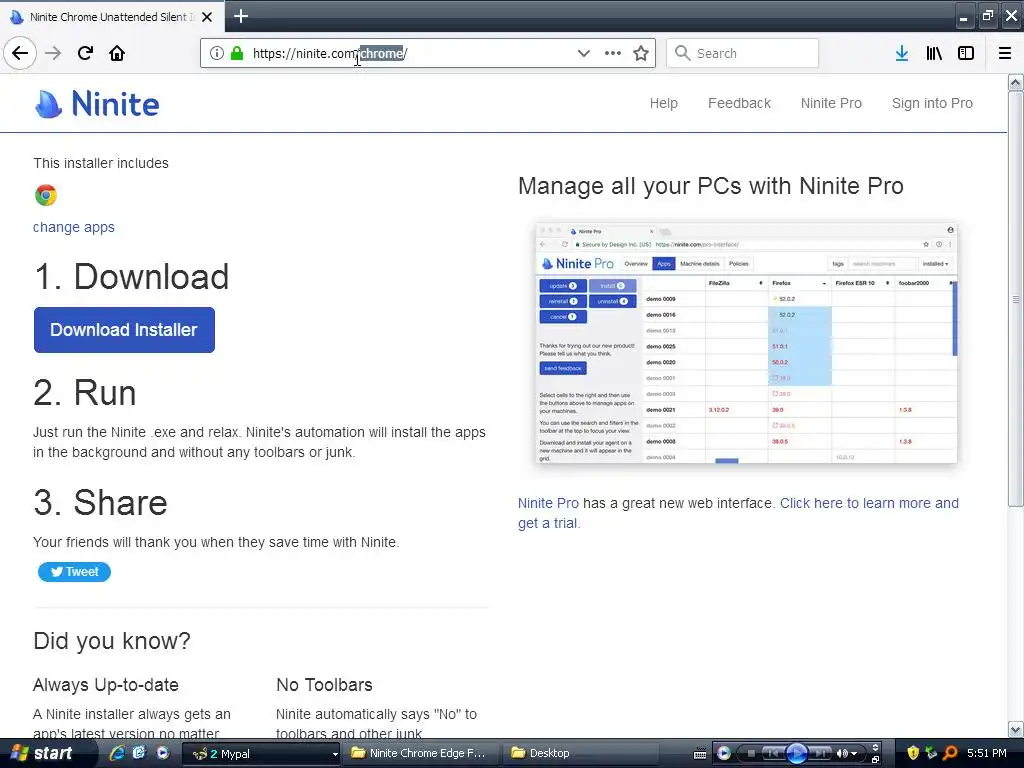The image size is (1024, 768).
Task: Click the page scrollbar down arrow
Action: (1015, 729)
